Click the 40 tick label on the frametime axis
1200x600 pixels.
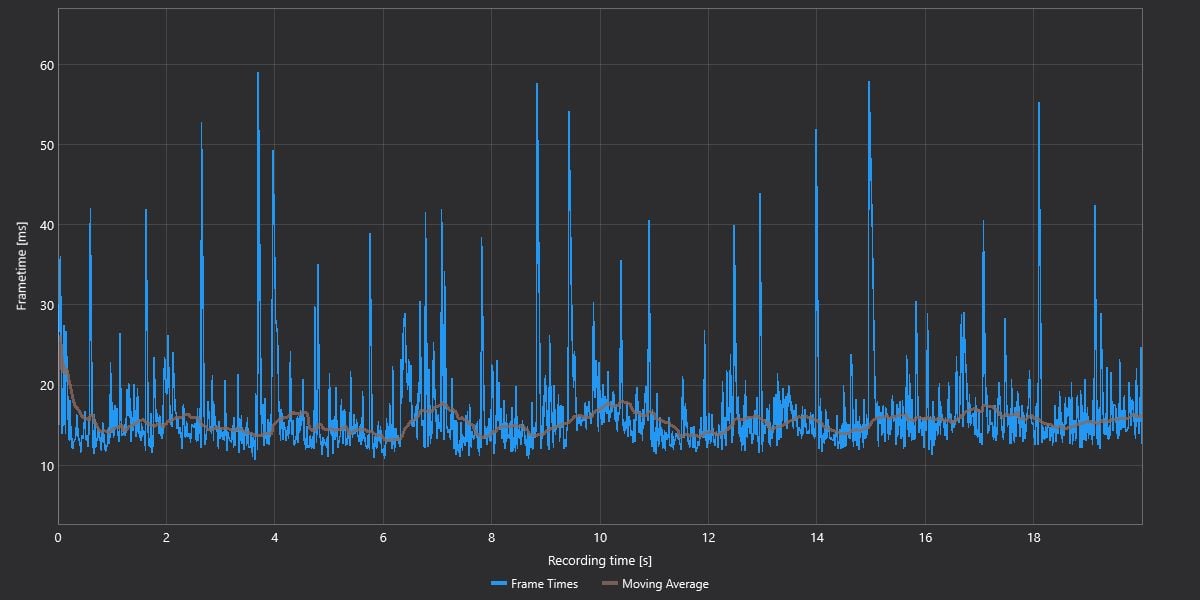[x=48, y=225]
